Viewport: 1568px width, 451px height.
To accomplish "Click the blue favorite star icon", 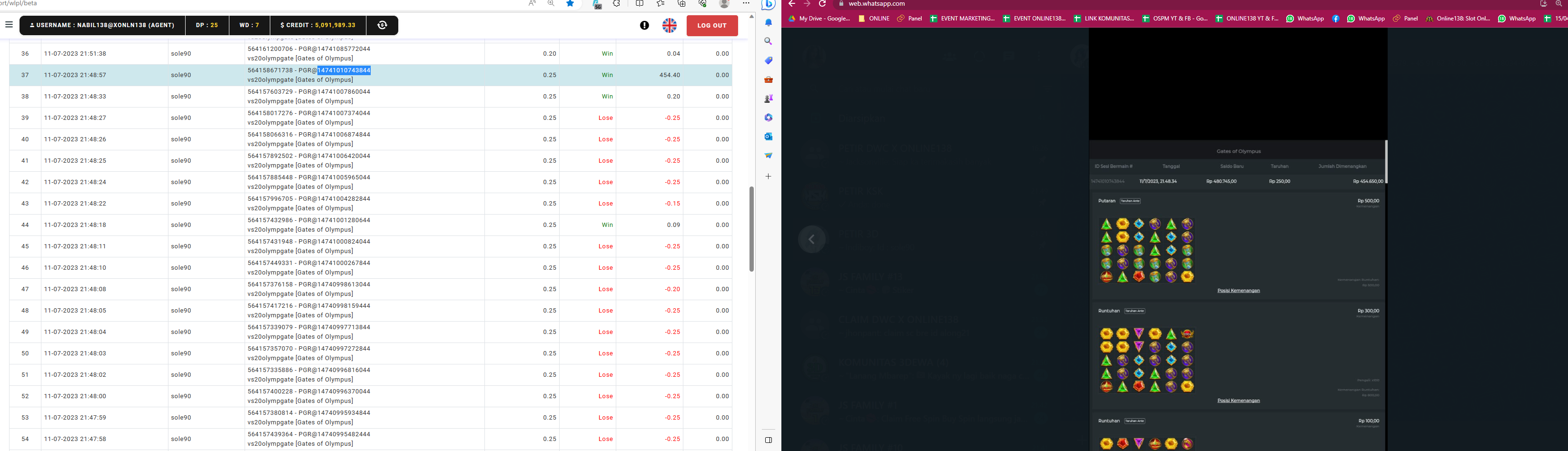I will pyautogui.click(x=571, y=4).
